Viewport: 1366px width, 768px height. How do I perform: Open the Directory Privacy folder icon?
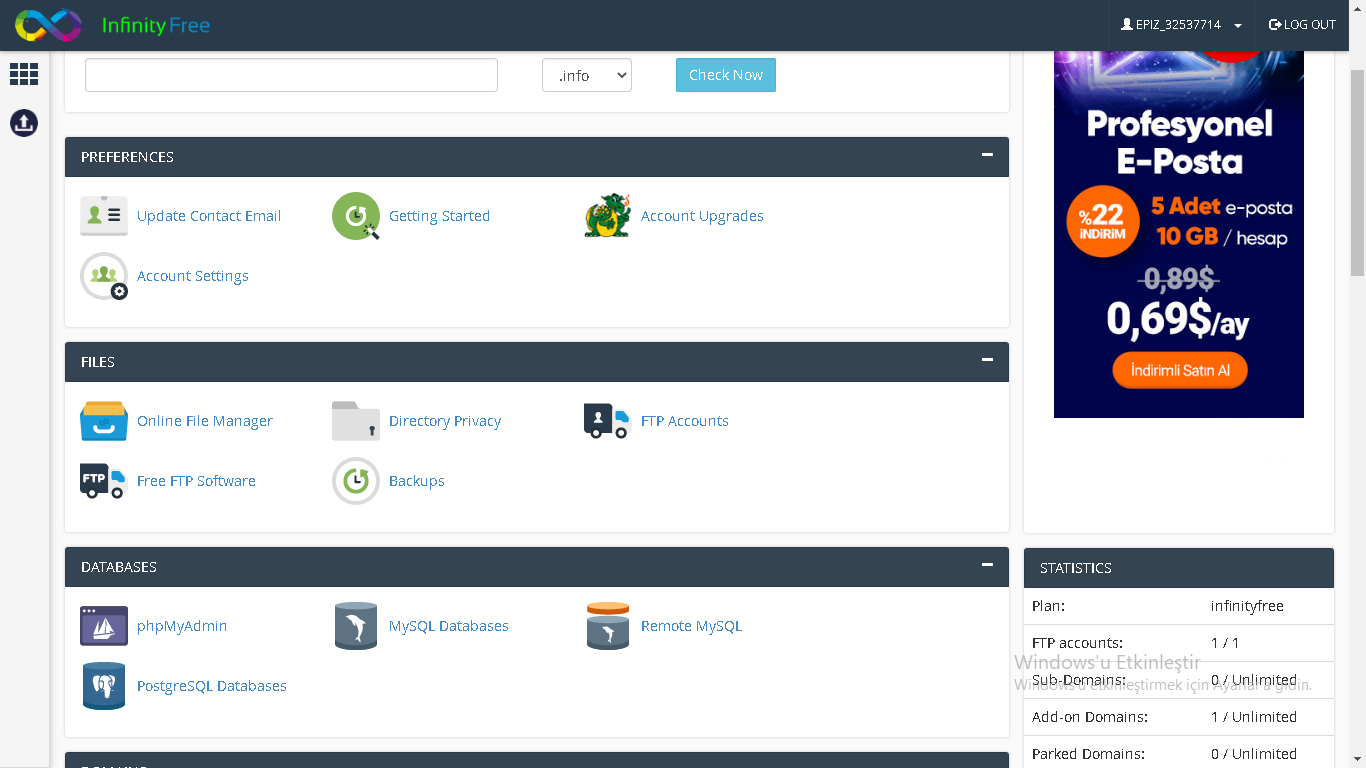click(x=356, y=421)
